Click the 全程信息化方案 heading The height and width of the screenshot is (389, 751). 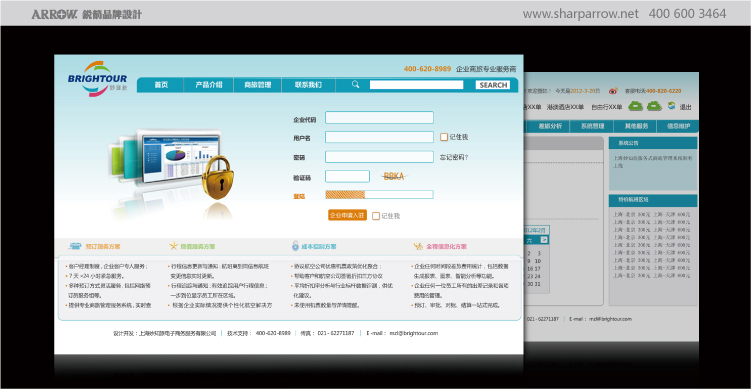click(446, 247)
